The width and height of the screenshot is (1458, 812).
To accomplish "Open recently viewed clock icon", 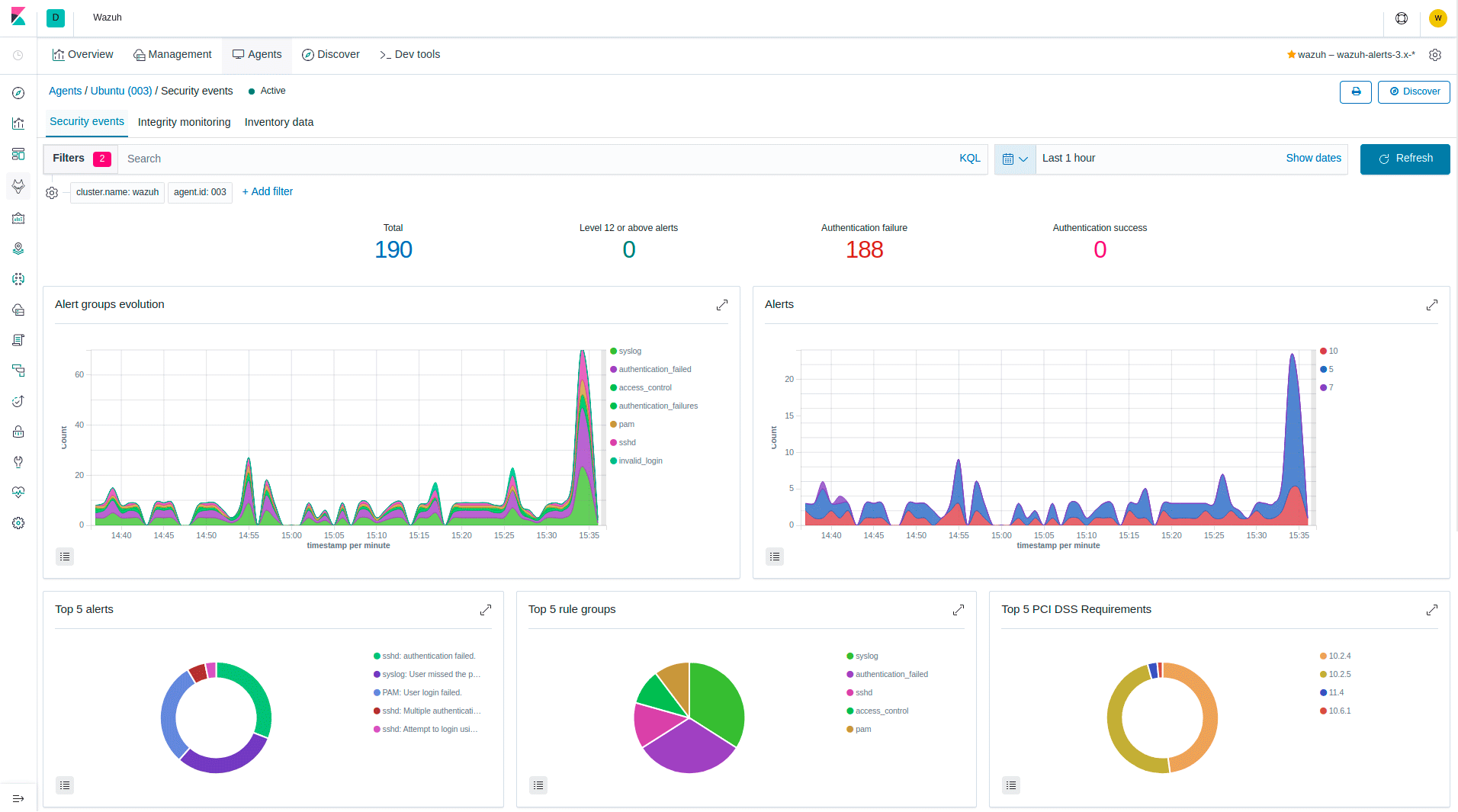I will coord(18,55).
